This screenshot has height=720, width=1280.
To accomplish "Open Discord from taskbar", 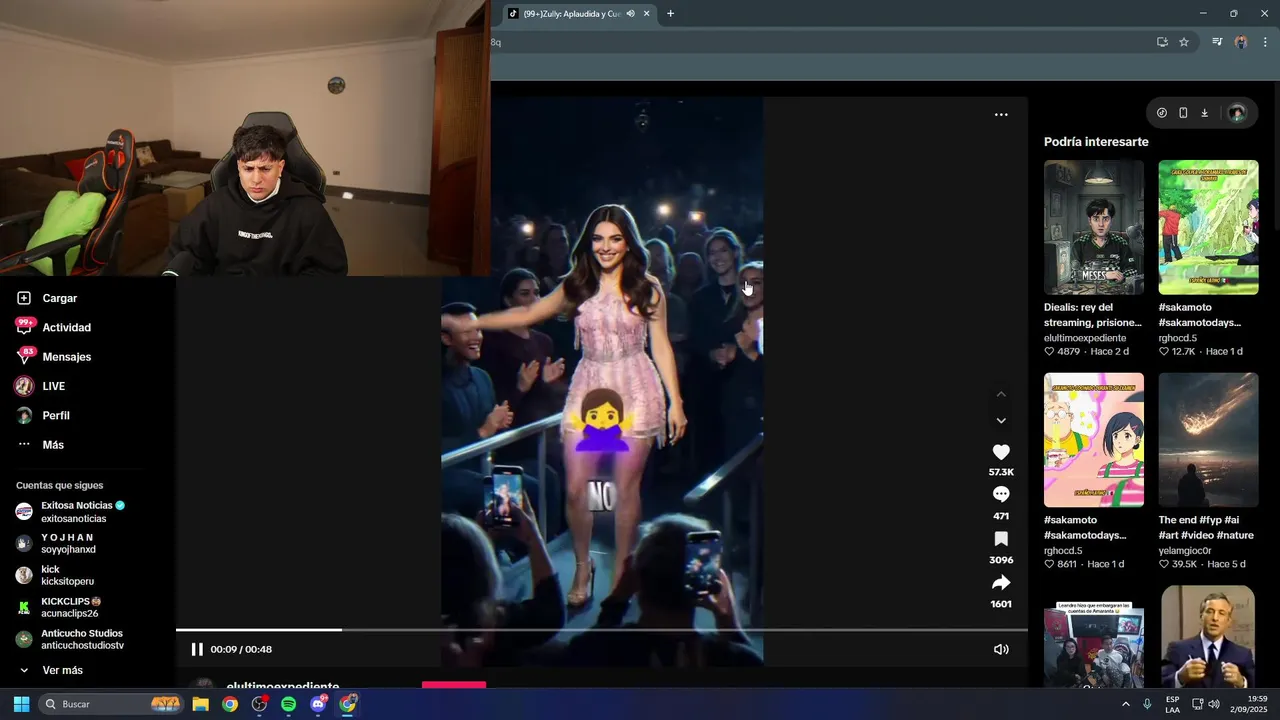I will 318,704.
